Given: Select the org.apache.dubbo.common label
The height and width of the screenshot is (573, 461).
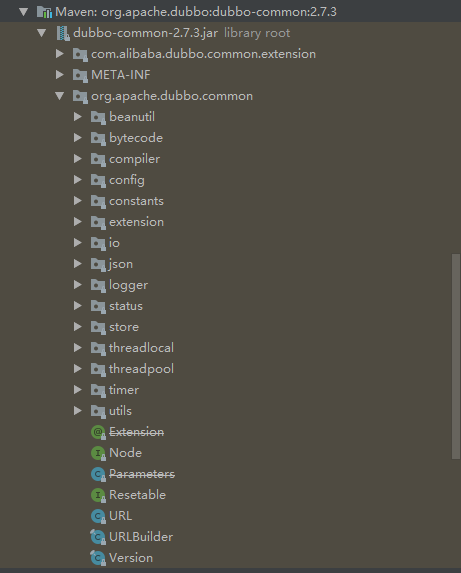Looking at the screenshot, I should click(172, 96).
